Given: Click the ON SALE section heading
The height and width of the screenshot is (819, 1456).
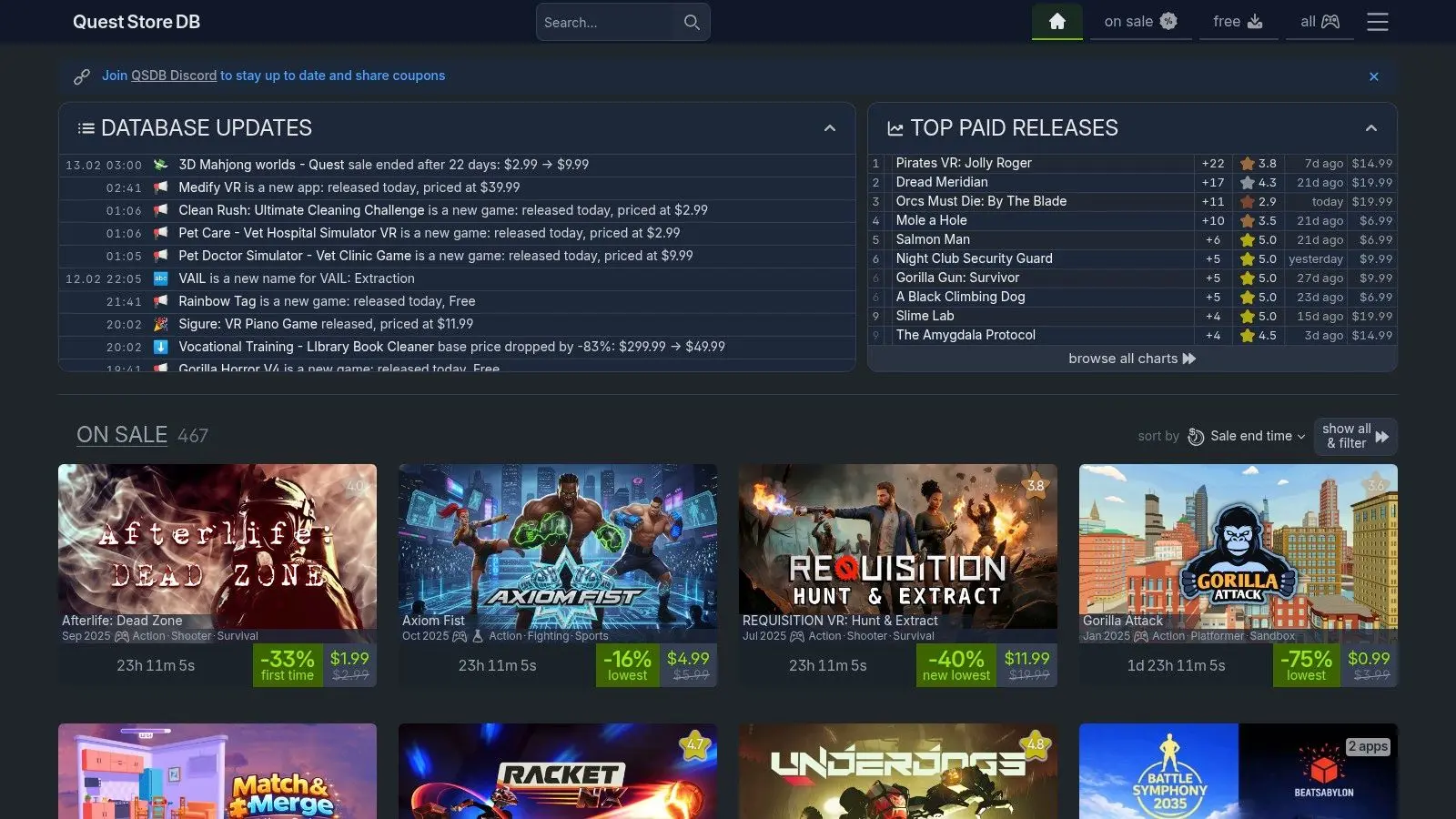Looking at the screenshot, I should coord(122,435).
